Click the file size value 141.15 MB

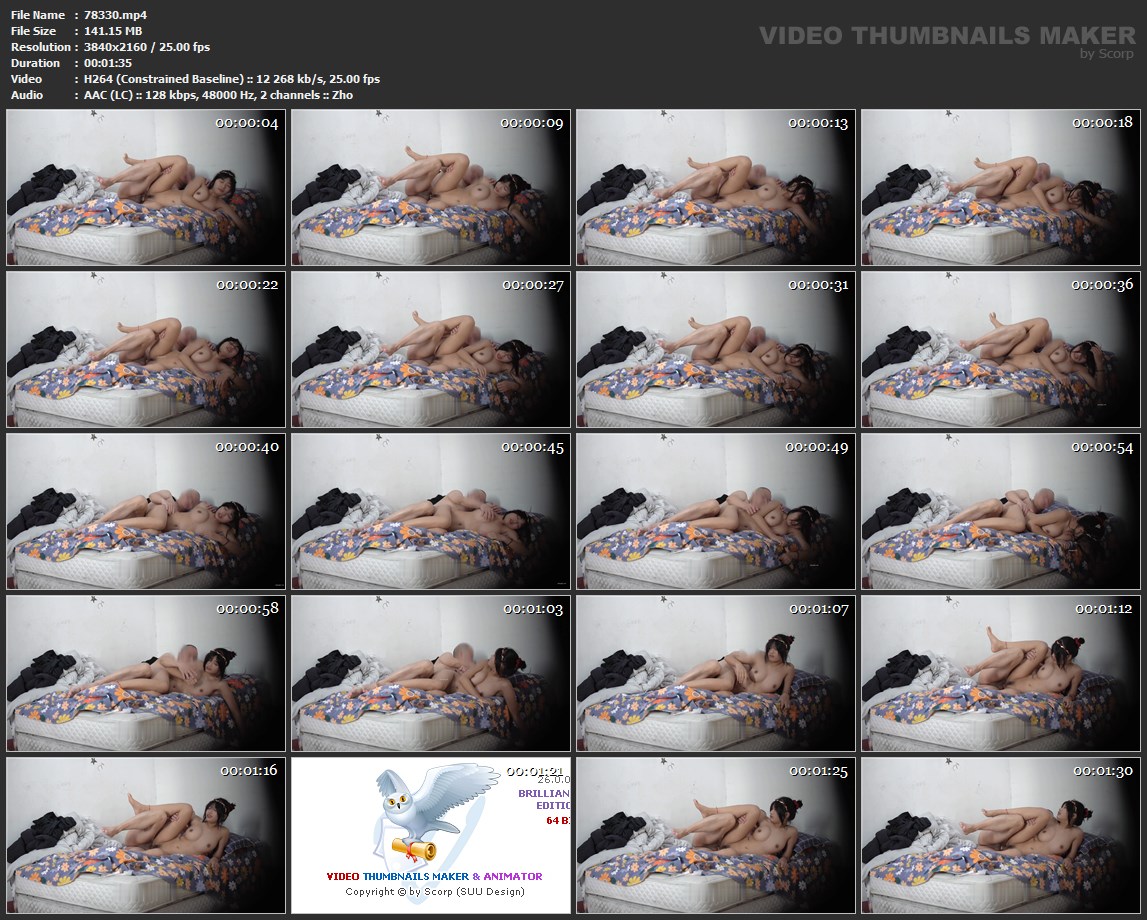pos(113,31)
